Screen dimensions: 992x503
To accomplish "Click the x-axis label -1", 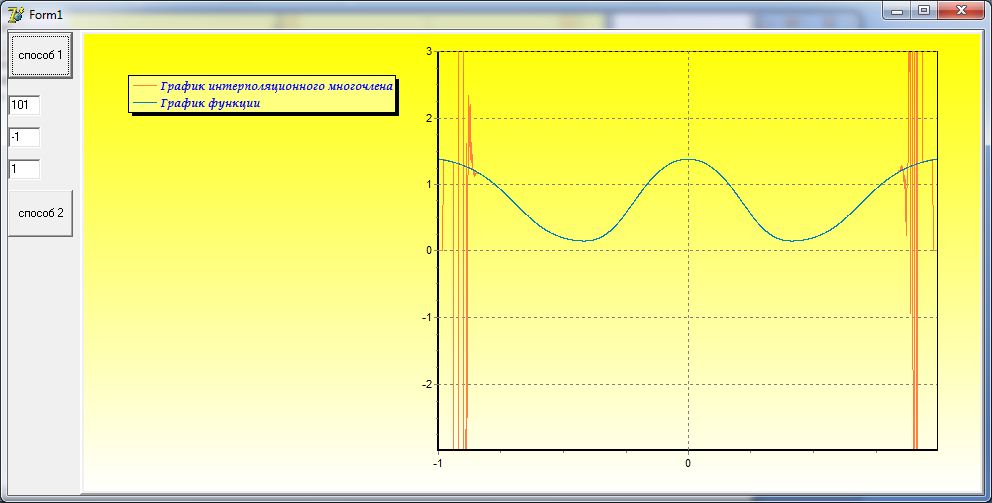I will [x=437, y=463].
